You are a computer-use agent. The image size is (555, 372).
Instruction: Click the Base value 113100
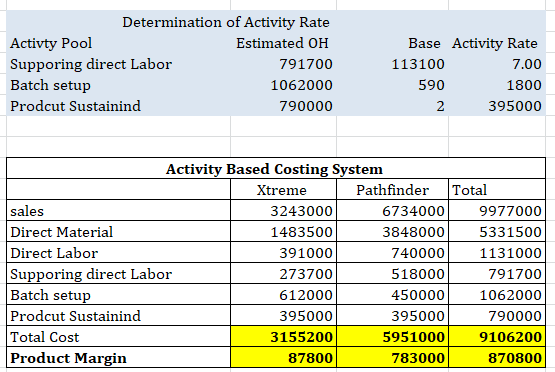[x=418, y=64]
